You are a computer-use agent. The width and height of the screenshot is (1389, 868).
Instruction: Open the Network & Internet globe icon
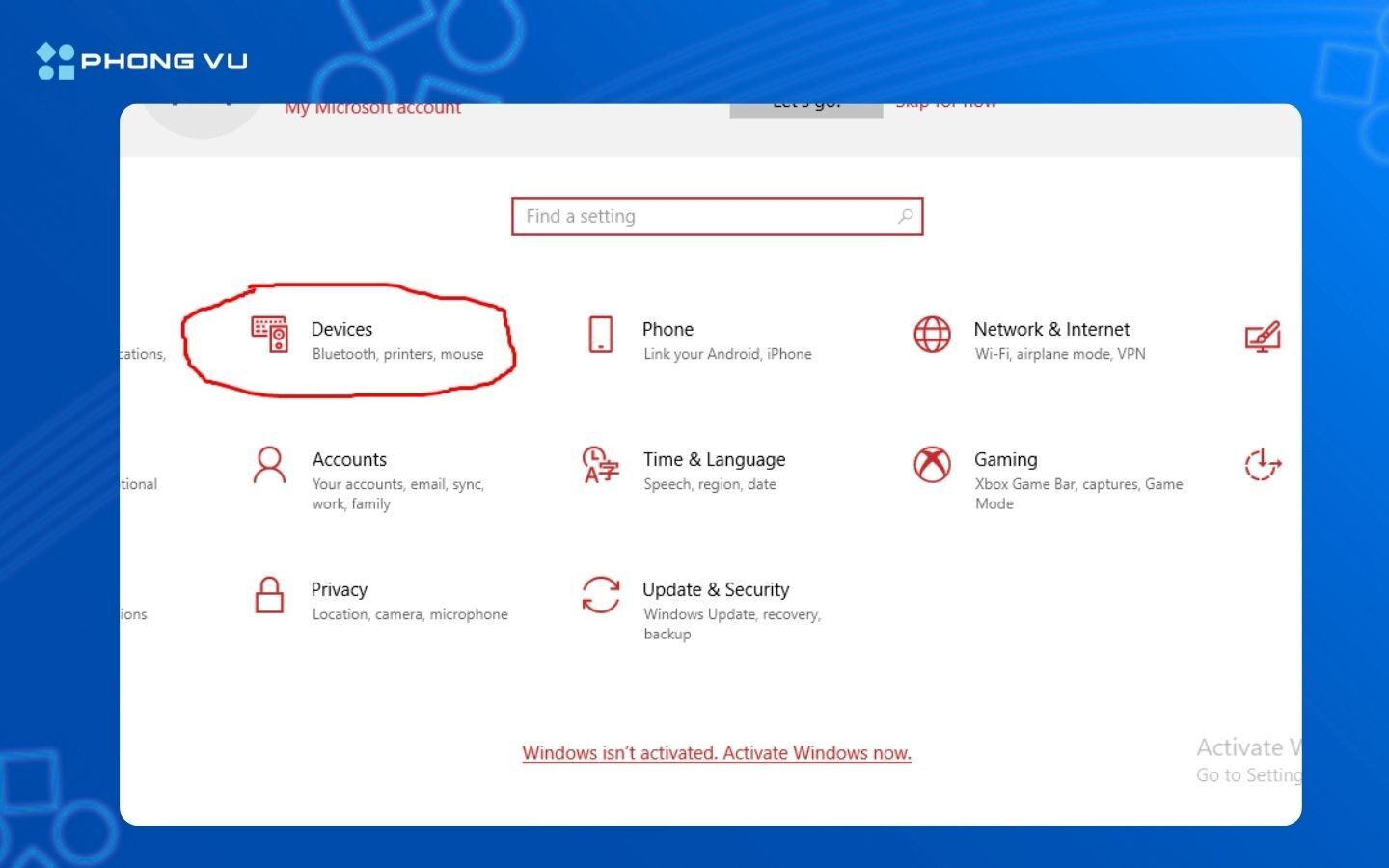pyautogui.click(x=932, y=334)
